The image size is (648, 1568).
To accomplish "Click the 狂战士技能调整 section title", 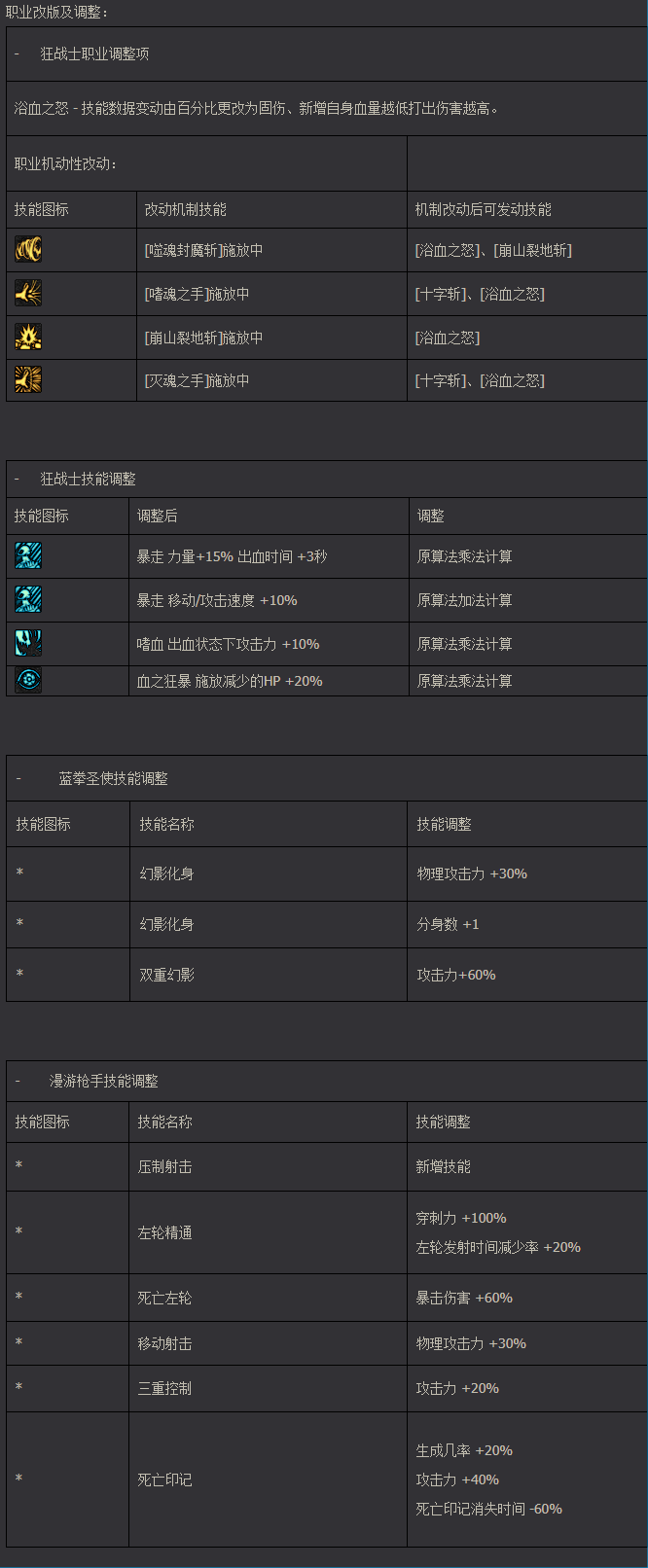I will 89,479.
